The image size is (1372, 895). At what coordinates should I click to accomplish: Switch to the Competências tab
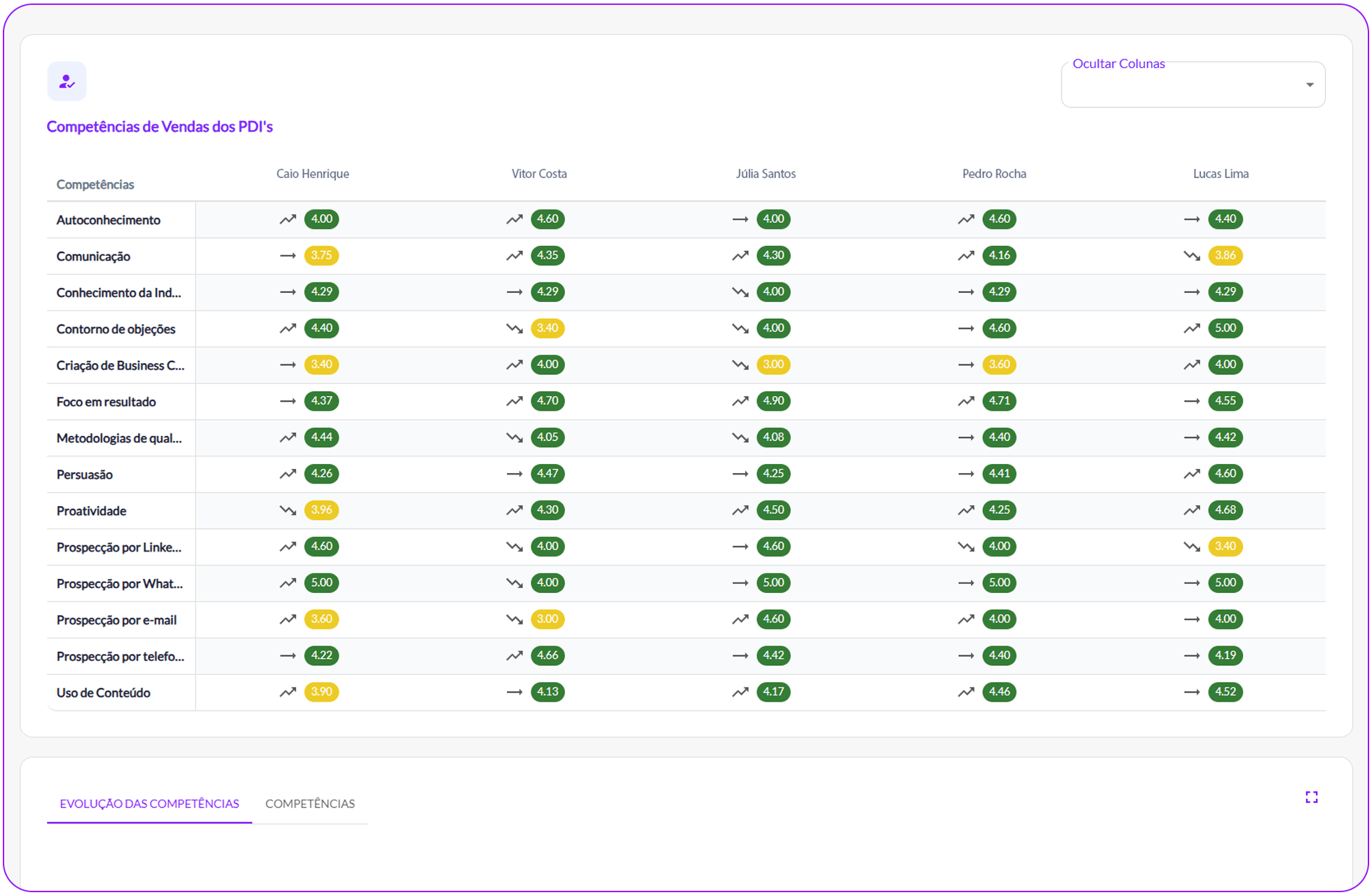click(x=309, y=803)
